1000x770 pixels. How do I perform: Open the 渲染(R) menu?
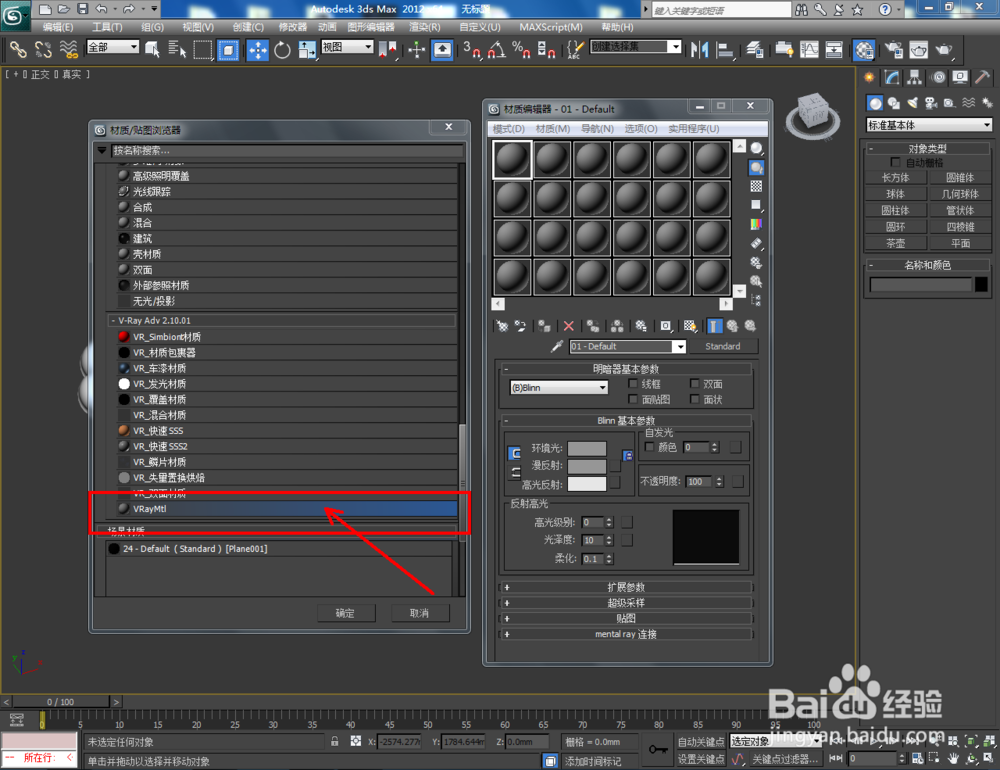click(424, 27)
